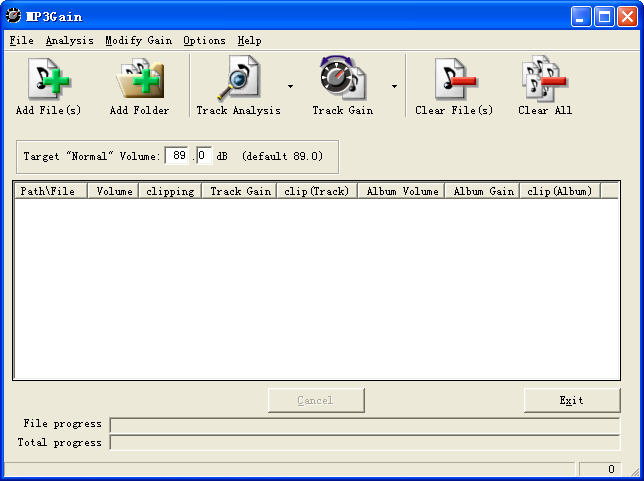Image resolution: width=644 pixels, height=481 pixels.
Task: Apply Track Gain using the toolbar icon
Action: pyautogui.click(x=342, y=79)
